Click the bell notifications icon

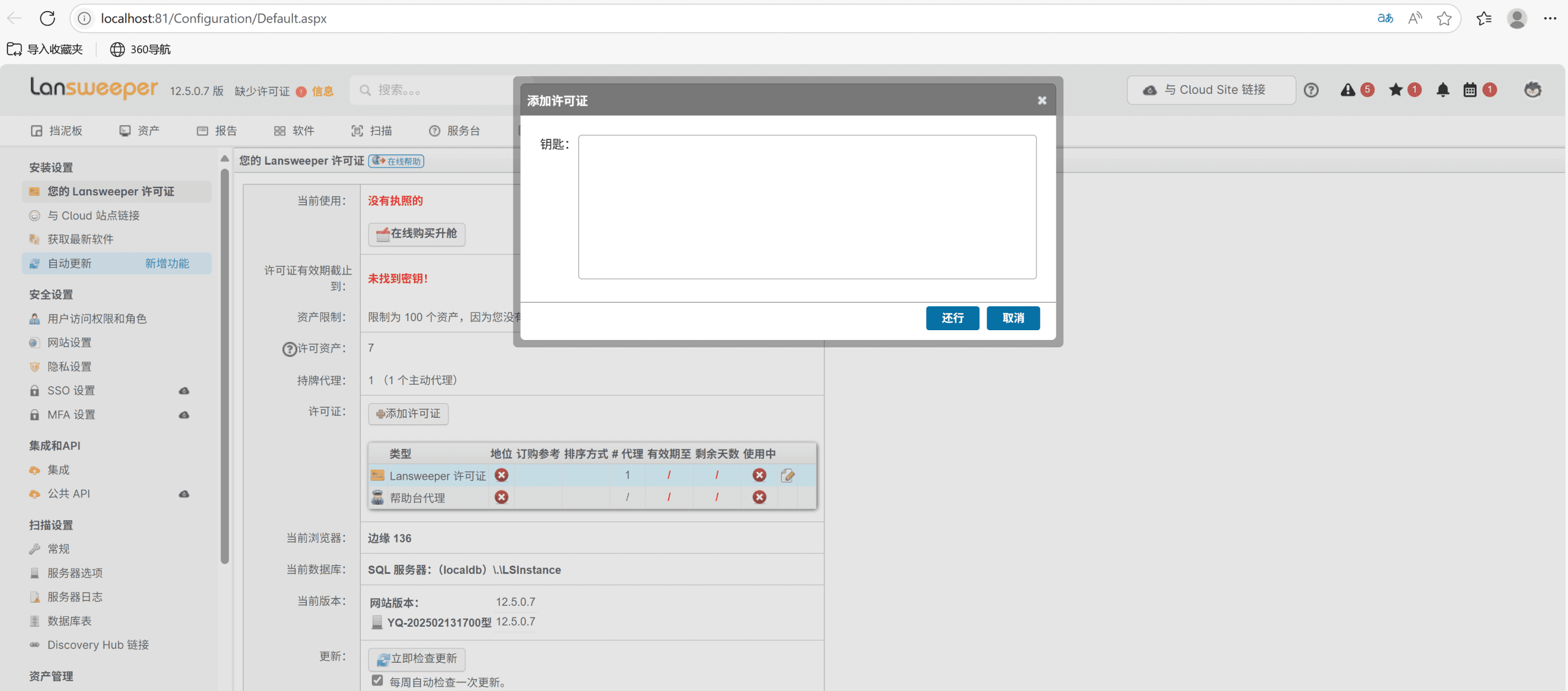point(1443,90)
